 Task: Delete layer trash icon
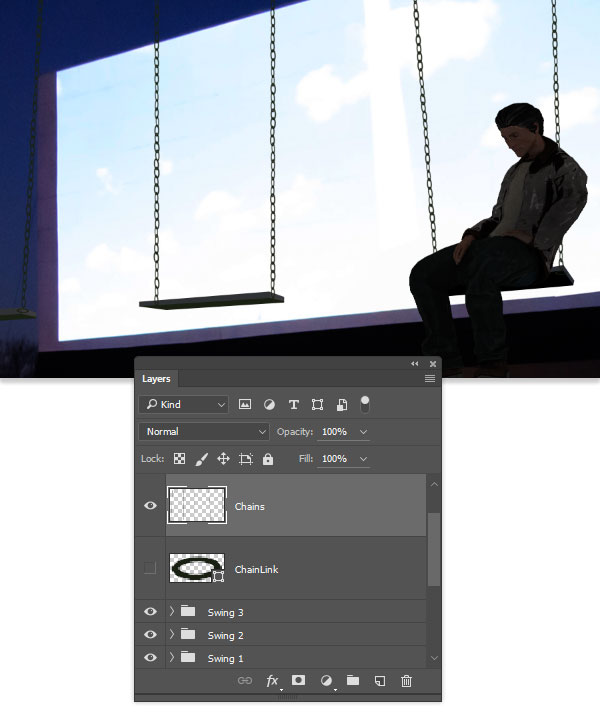[406, 681]
